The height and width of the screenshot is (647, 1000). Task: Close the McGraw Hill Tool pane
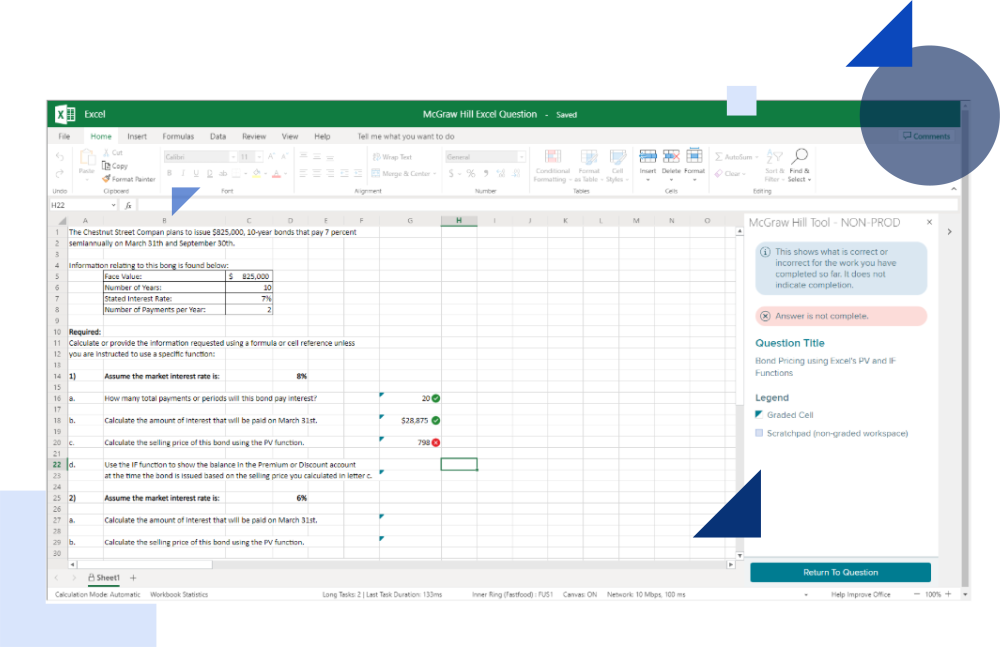click(x=929, y=222)
